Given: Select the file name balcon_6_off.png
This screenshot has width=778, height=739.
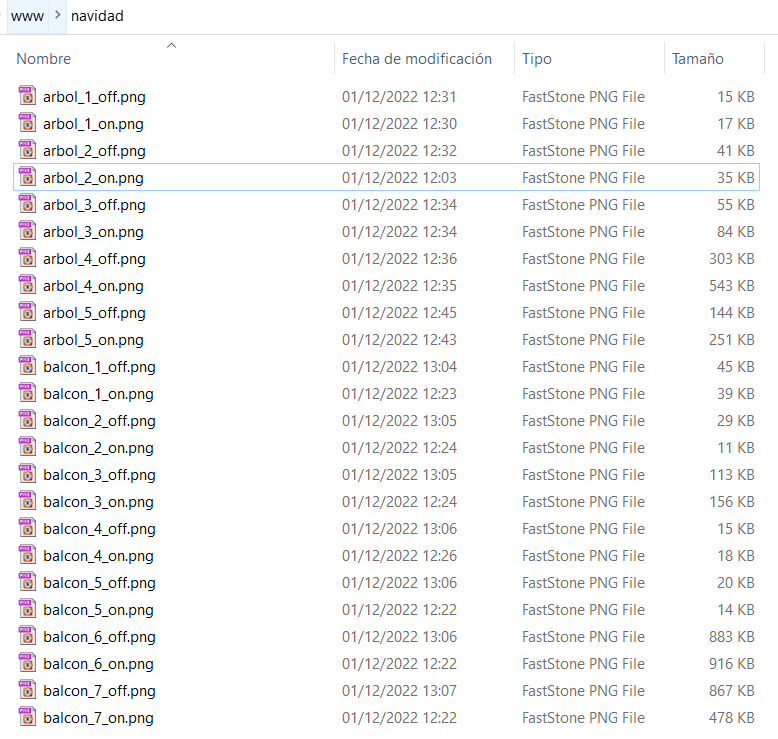Looking at the screenshot, I should (99, 637).
